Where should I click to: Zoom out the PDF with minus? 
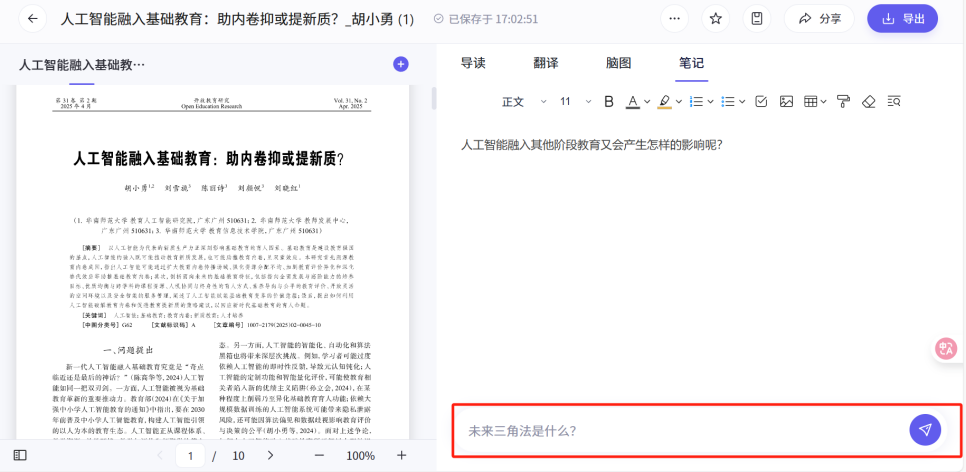[319, 455]
